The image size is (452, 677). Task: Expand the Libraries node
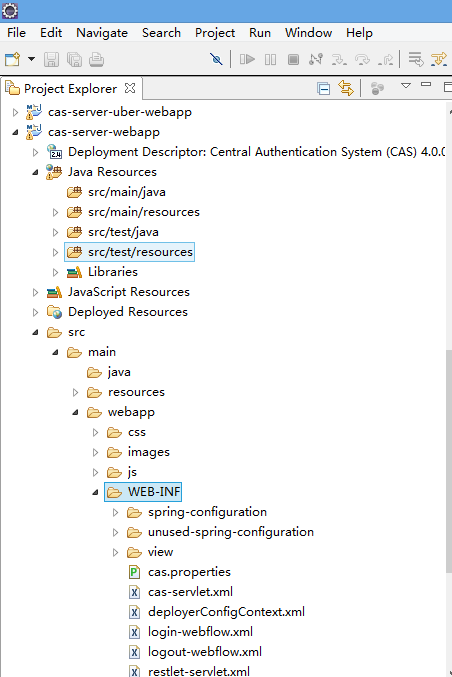(x=55, y=272)
